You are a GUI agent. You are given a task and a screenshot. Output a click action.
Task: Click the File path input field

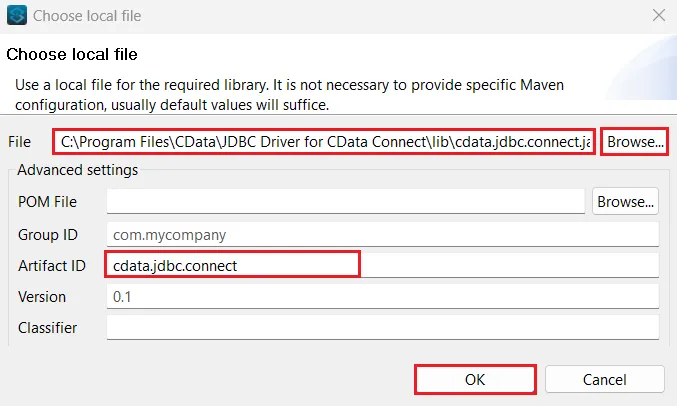click(325, 142)
